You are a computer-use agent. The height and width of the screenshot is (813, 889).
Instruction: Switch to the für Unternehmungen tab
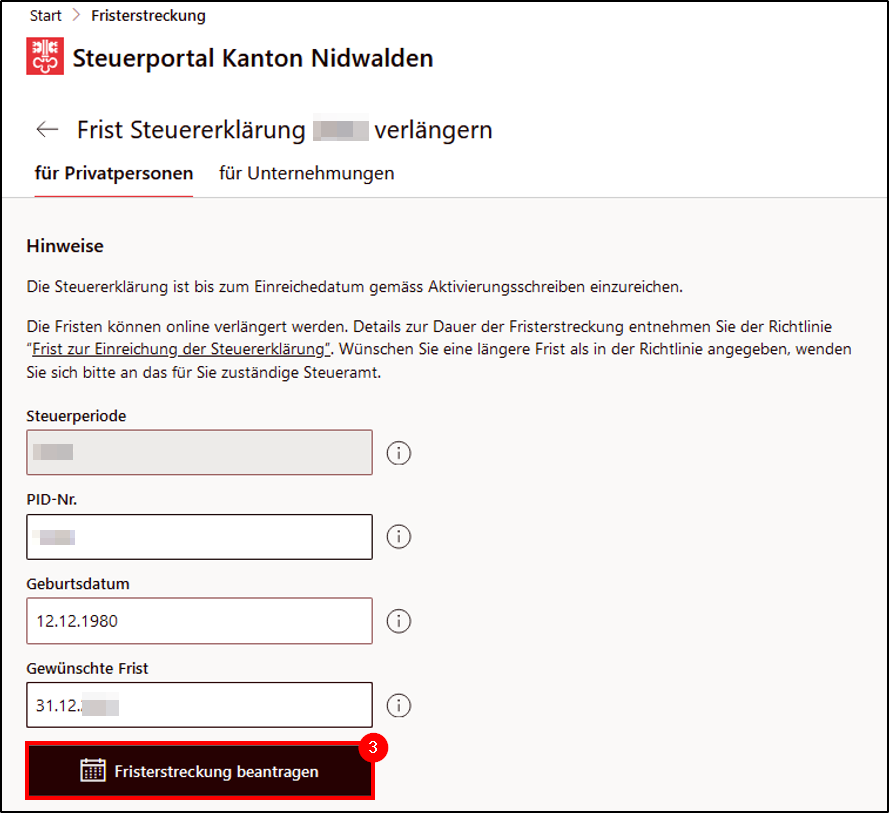(307, 173)
